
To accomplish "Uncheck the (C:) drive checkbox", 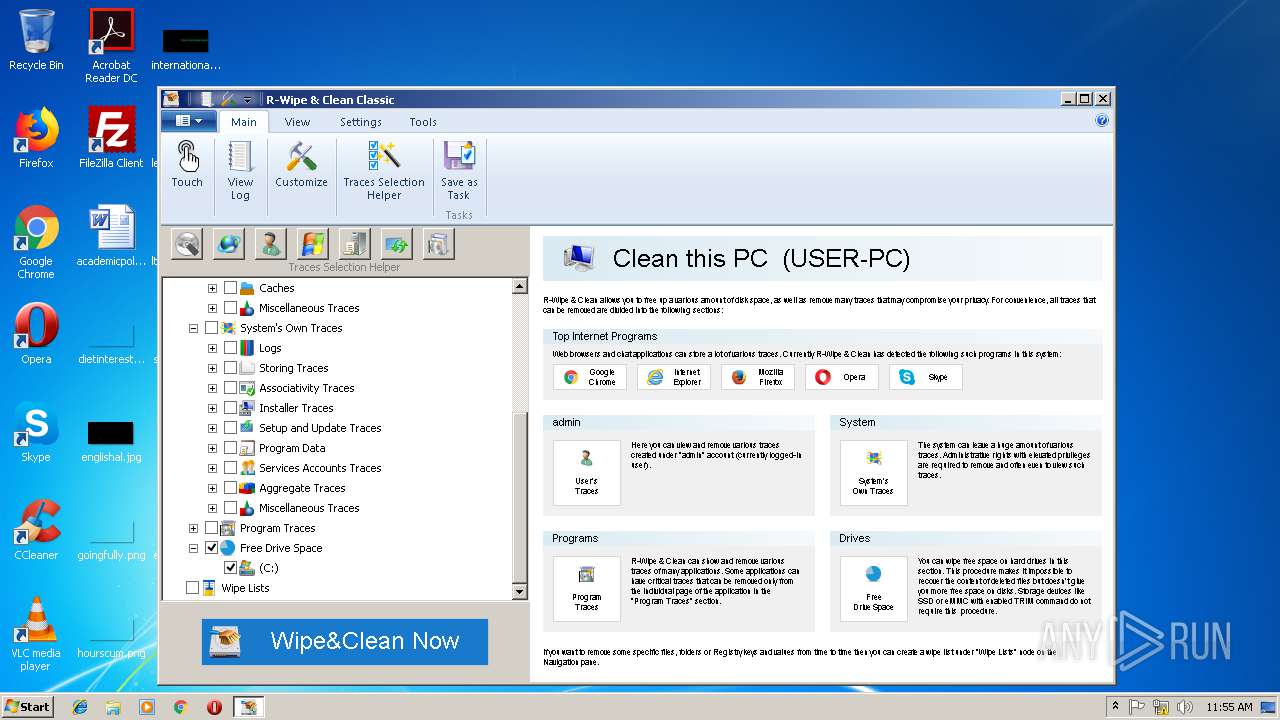I will [230, 568].
